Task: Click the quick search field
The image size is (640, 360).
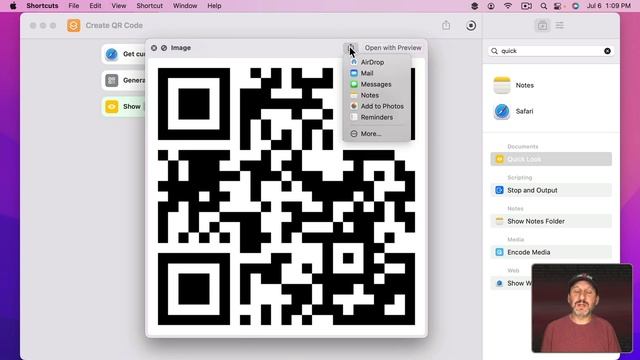Action: 551,51
